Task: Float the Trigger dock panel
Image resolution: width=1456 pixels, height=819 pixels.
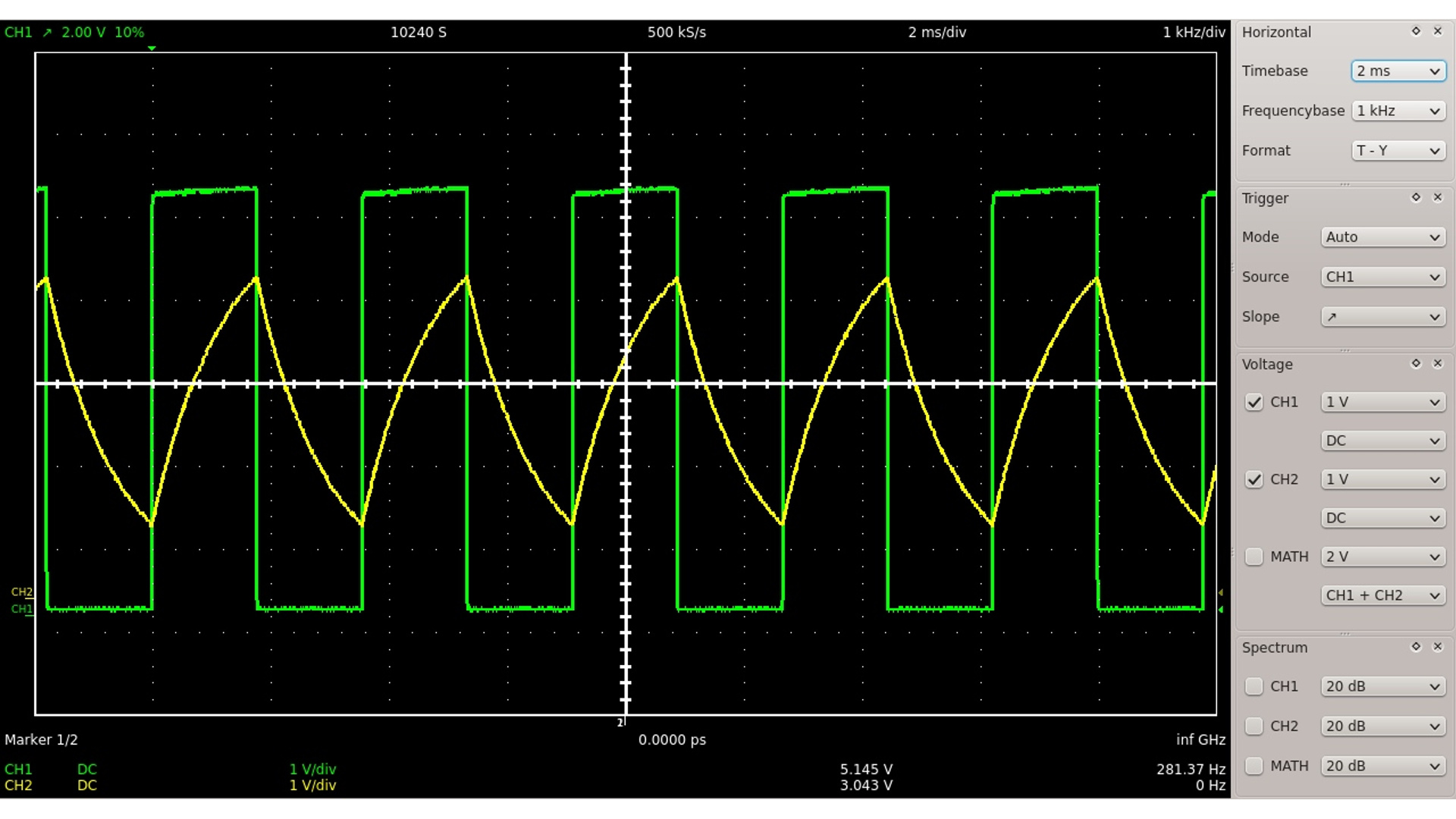Action: pyautogui.click(x=1416, y=197)
